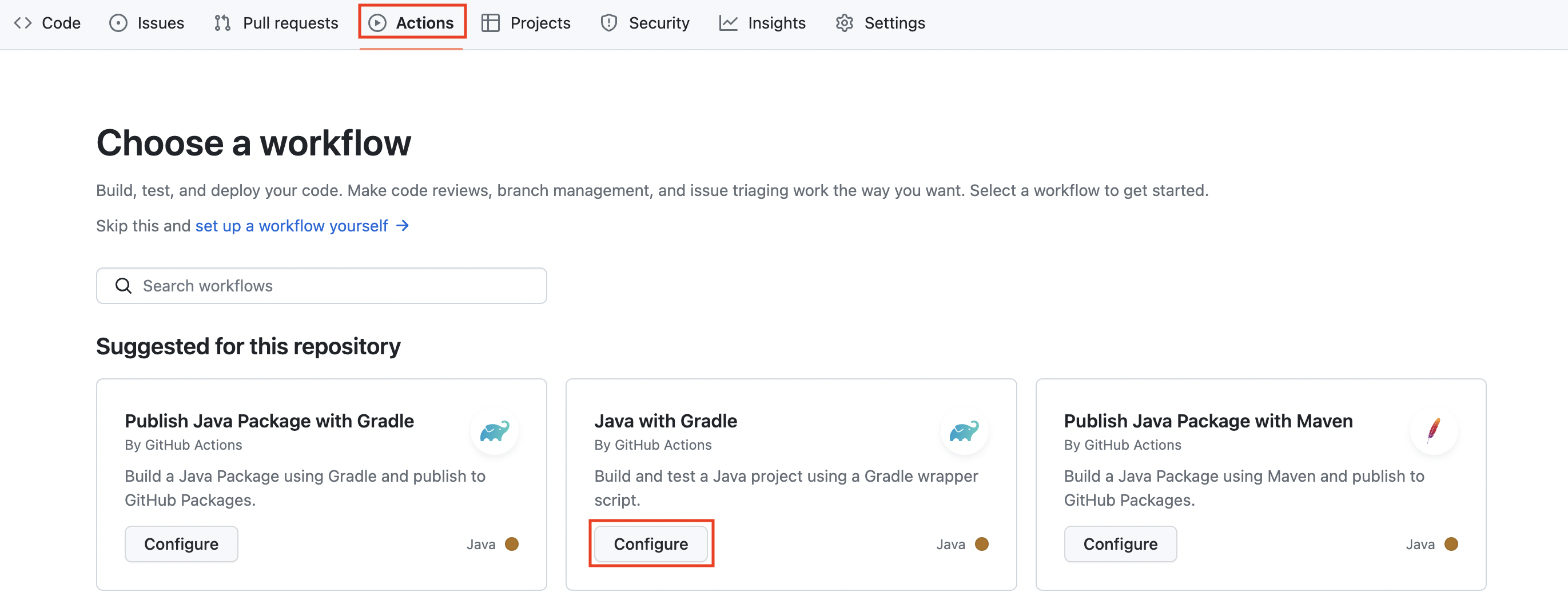Image resolution: width=1568 pixels, height=600 pixels.
Task: Click the Java label on Java with Gradle card
Action: pos(950,544)
